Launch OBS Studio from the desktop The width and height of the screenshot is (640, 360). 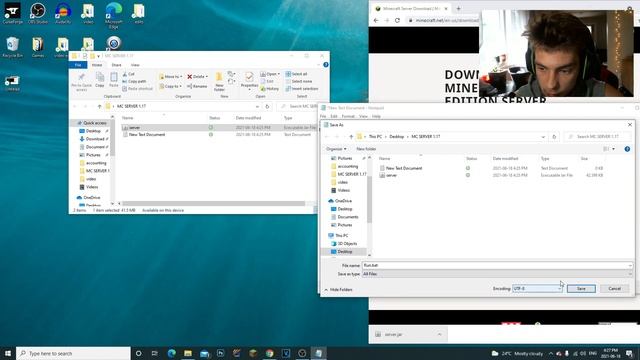coord(38,13)
